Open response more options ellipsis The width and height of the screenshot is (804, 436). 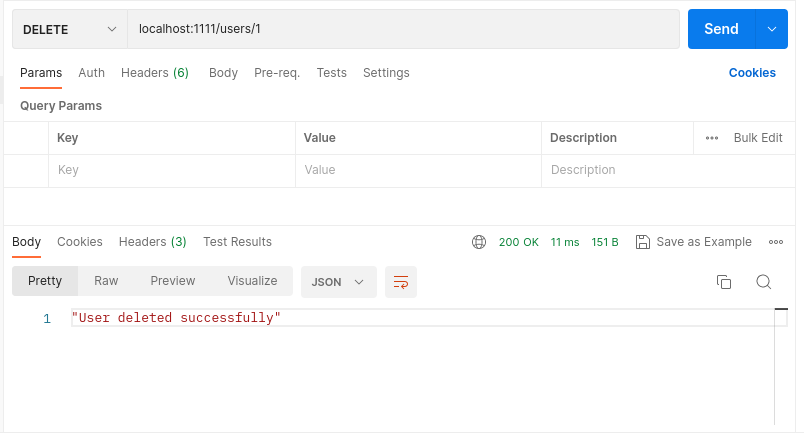776,242
